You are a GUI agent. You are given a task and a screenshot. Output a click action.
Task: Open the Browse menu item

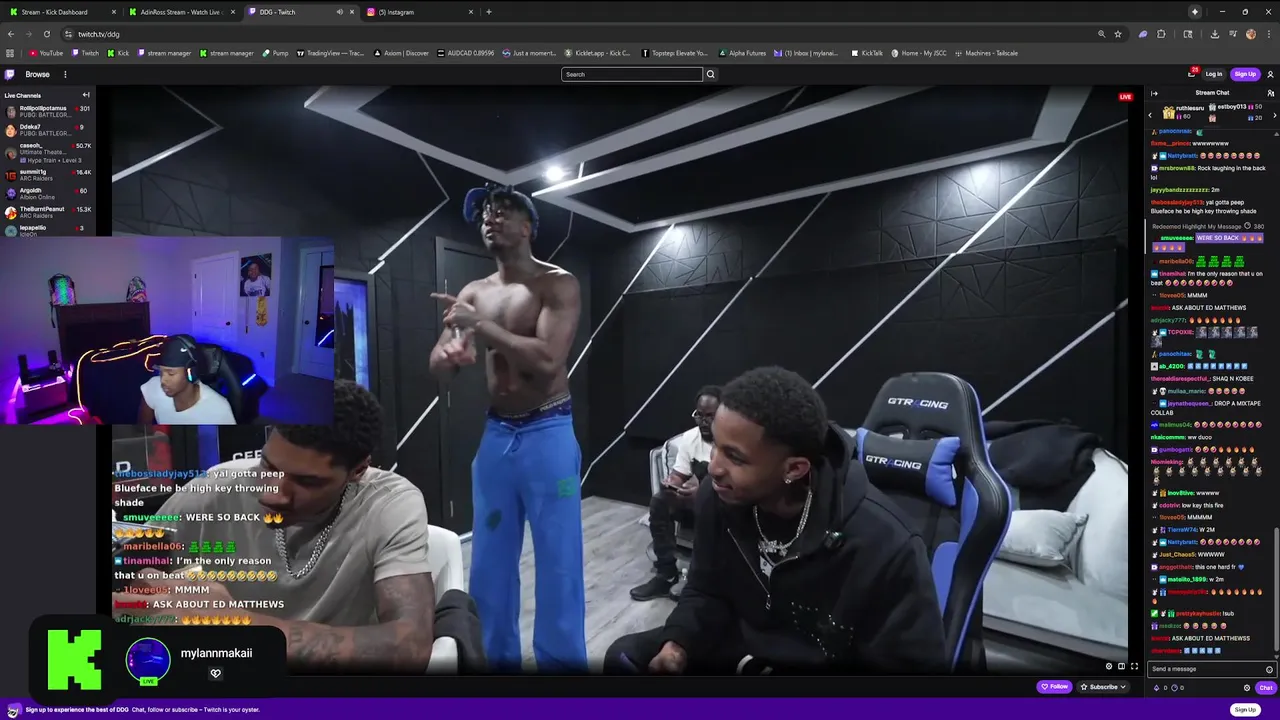37,74
